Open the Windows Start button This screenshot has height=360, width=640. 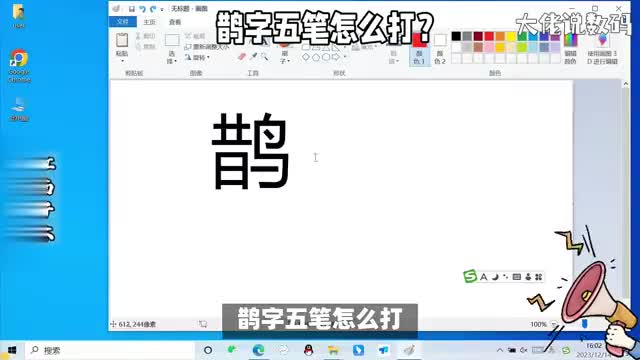click(x=12, y=350)
